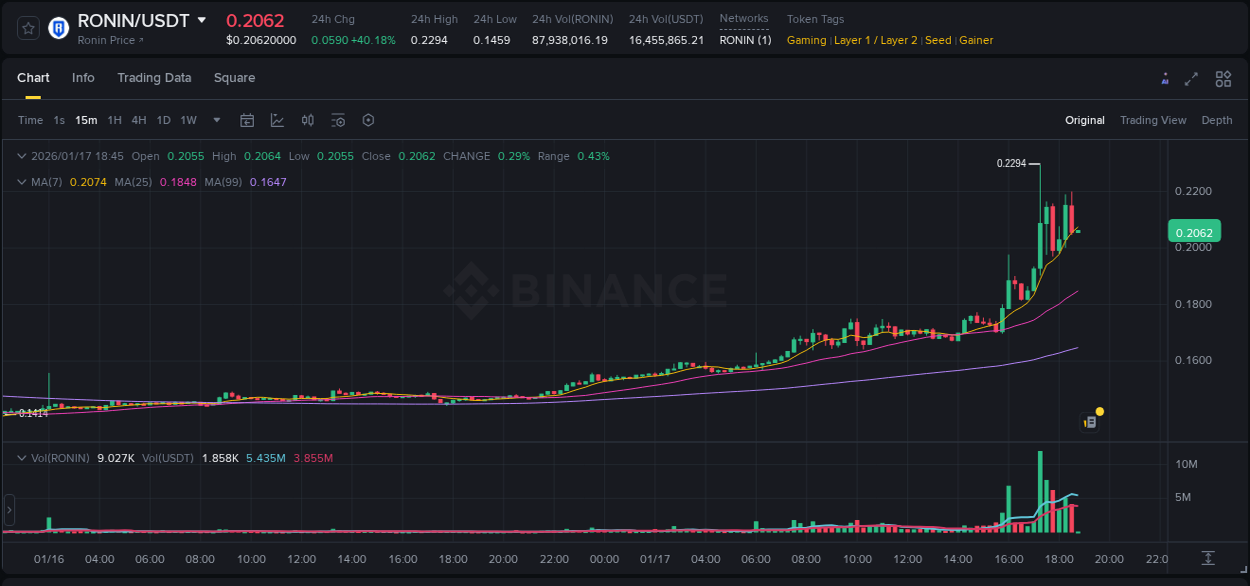Open the Depth chart view
This screenshot has width=1250, height=586.
[1216, 120]
